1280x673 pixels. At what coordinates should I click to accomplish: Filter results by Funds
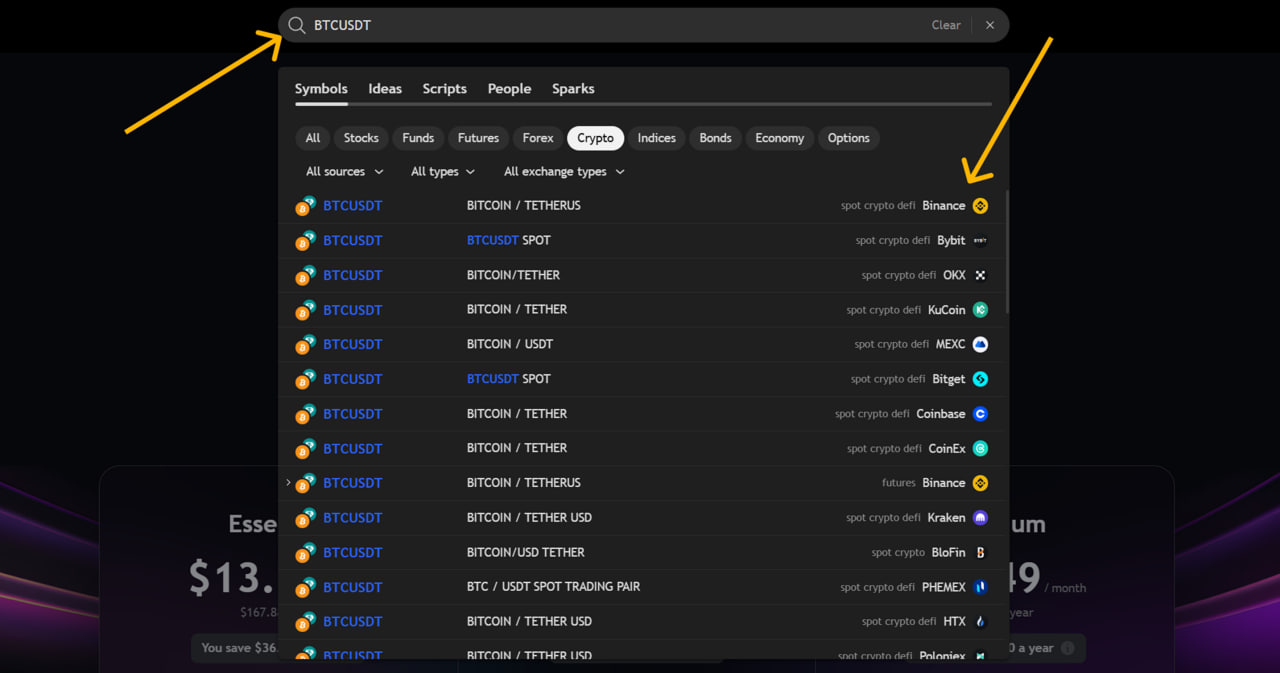pos(418,138)
